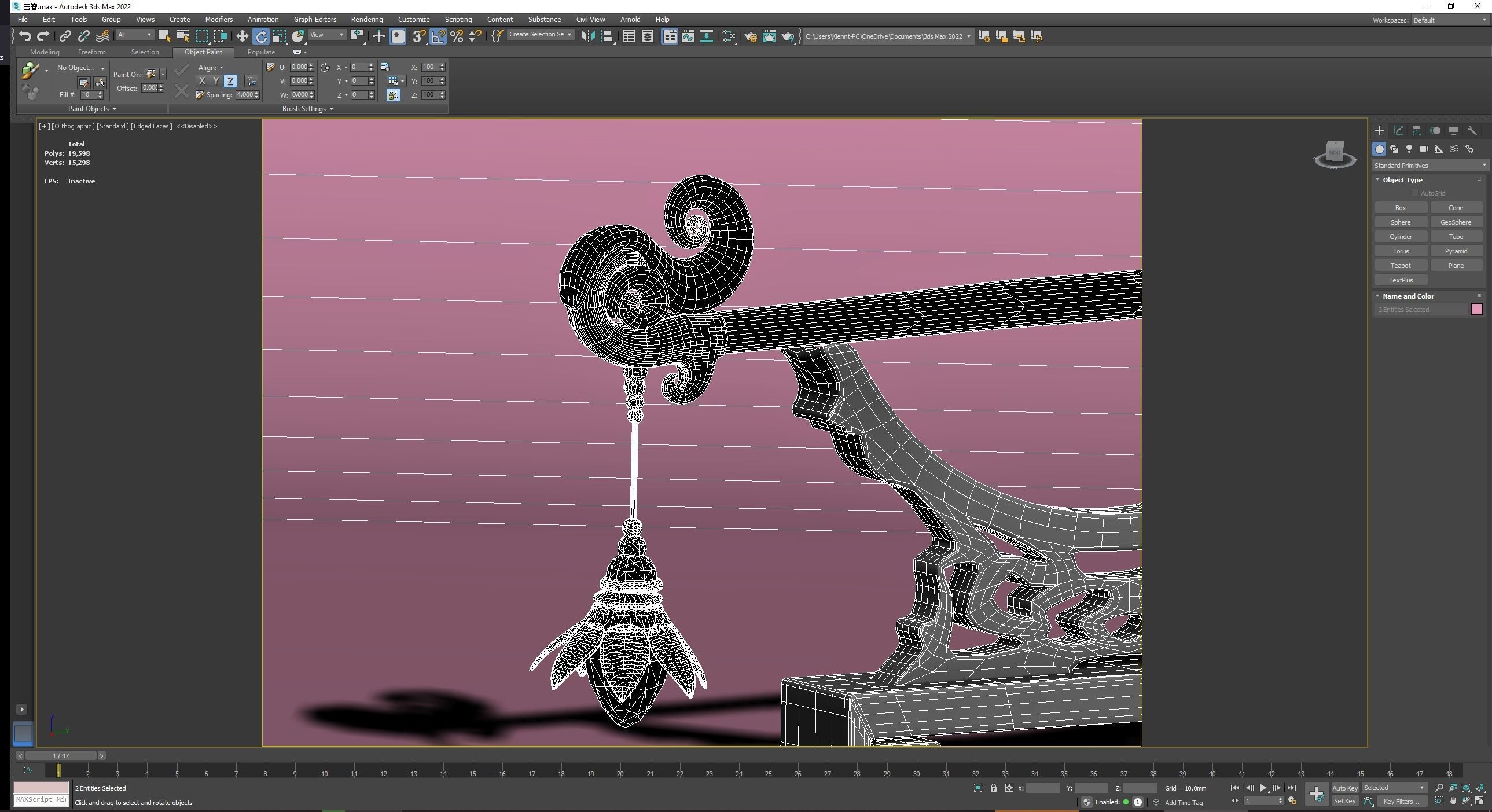The height and width of the screenshot is (812, 1492).
Task: Select the Move tool in main toolbar
Action: click(x=242, y=36)
